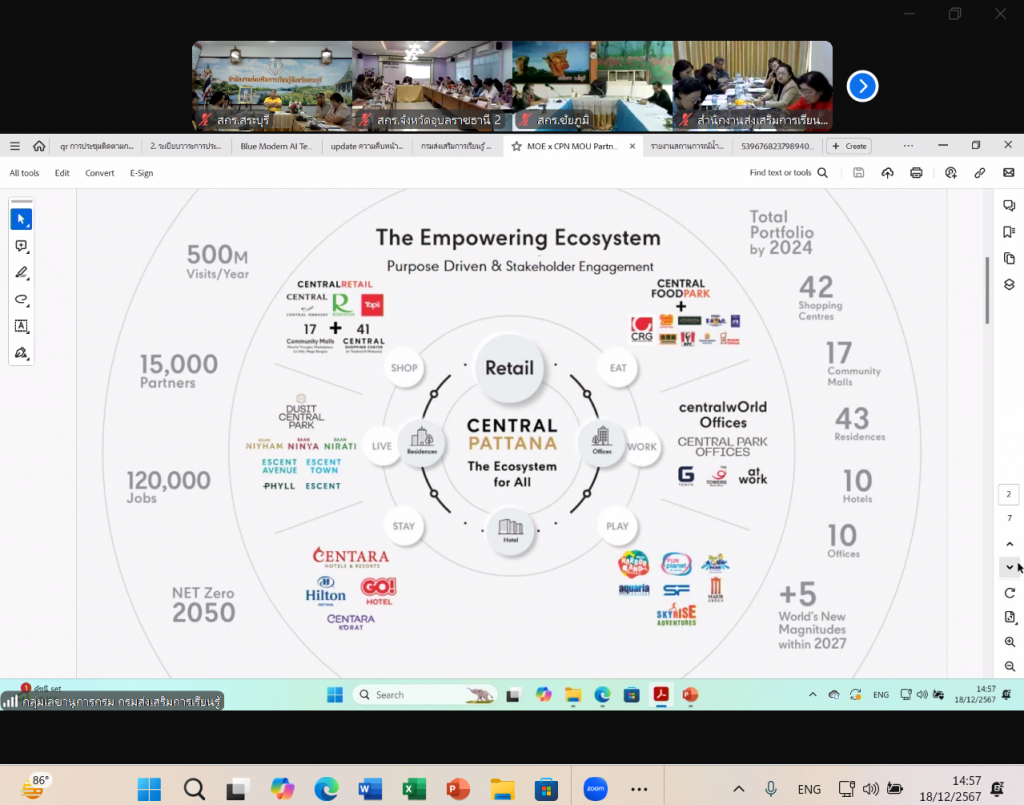Click the Create button
The width and height of the screenshot is (1024, 805).
(x=849, y=146)
